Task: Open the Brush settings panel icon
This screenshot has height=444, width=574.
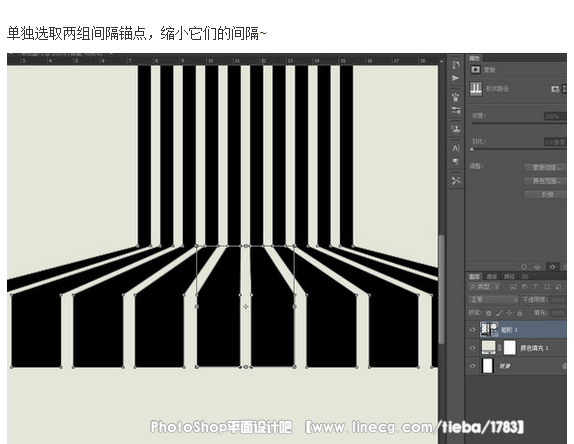Action: click(455, 110)
